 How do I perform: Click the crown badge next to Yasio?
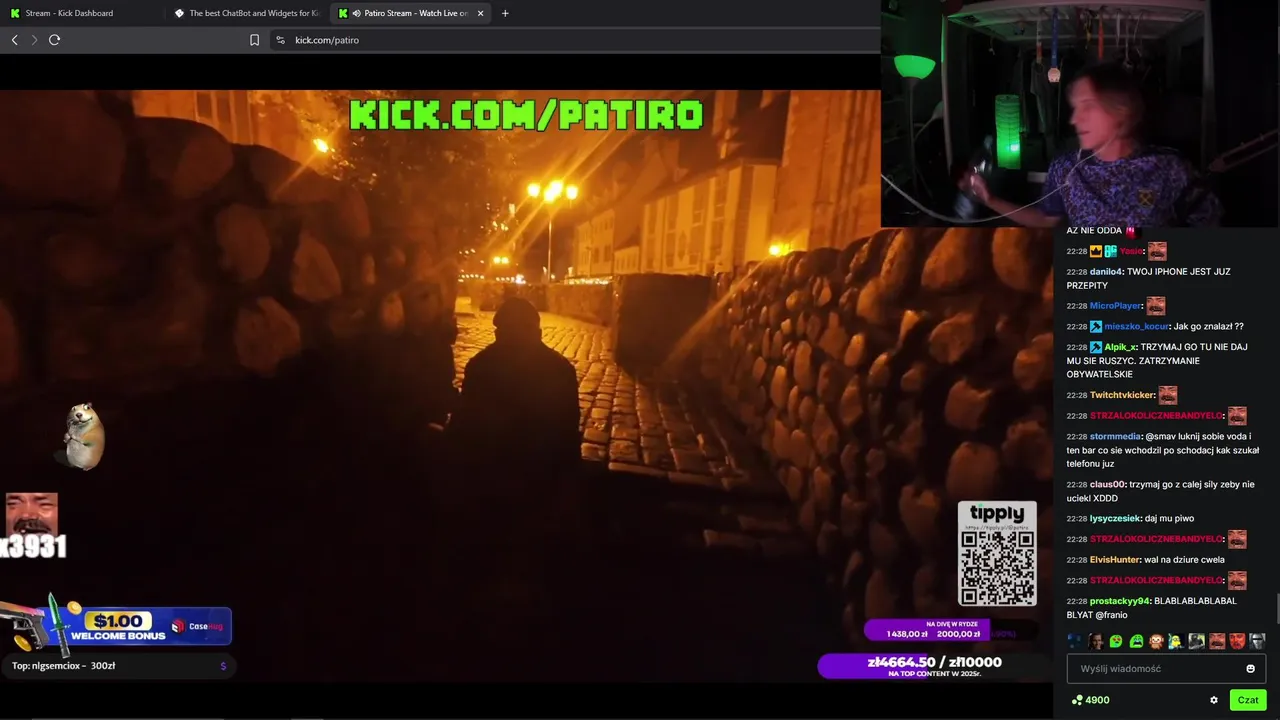click(x=1096, y=251)
